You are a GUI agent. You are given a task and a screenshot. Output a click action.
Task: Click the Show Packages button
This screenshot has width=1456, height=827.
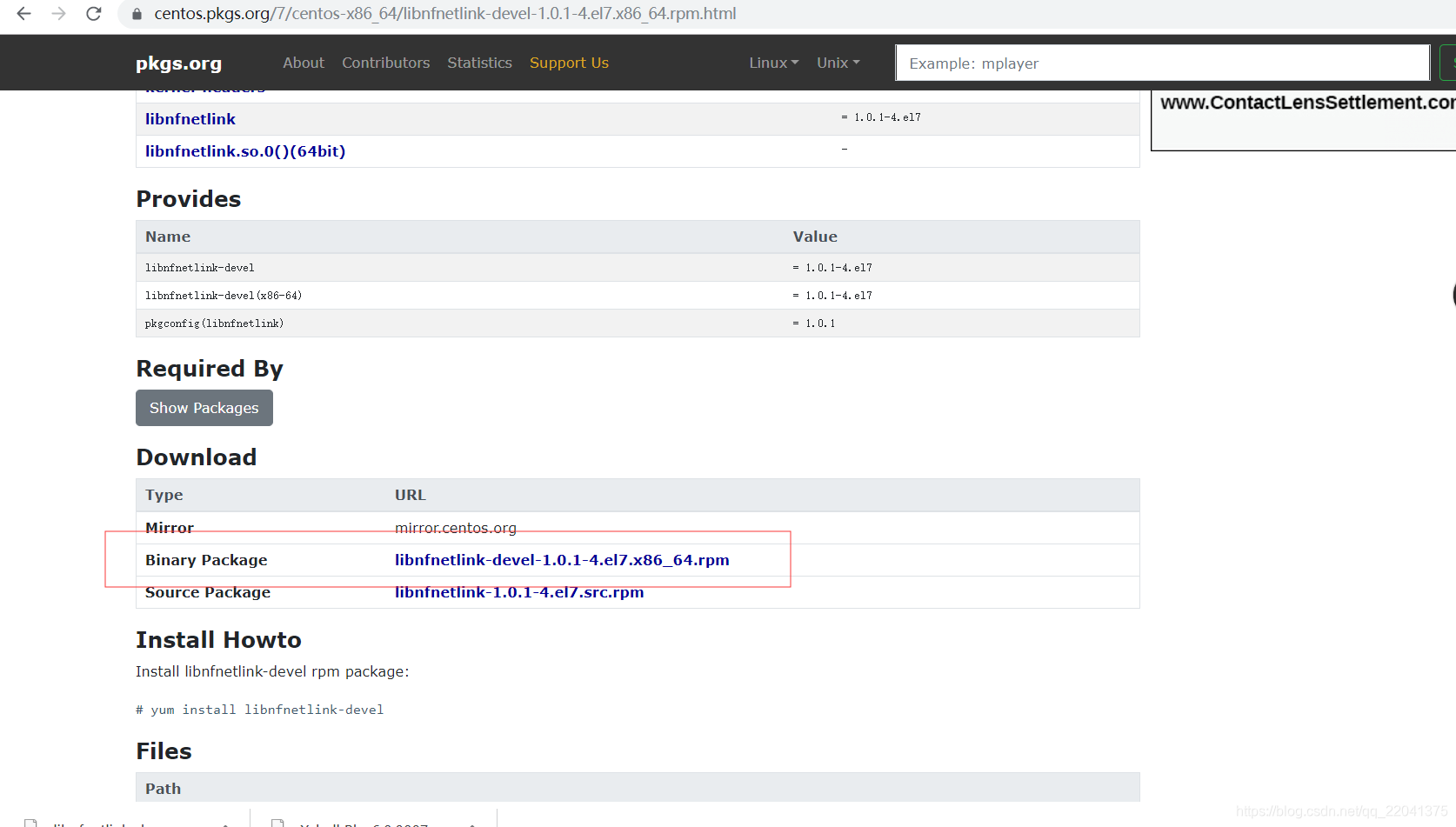(x=204, y=408)
